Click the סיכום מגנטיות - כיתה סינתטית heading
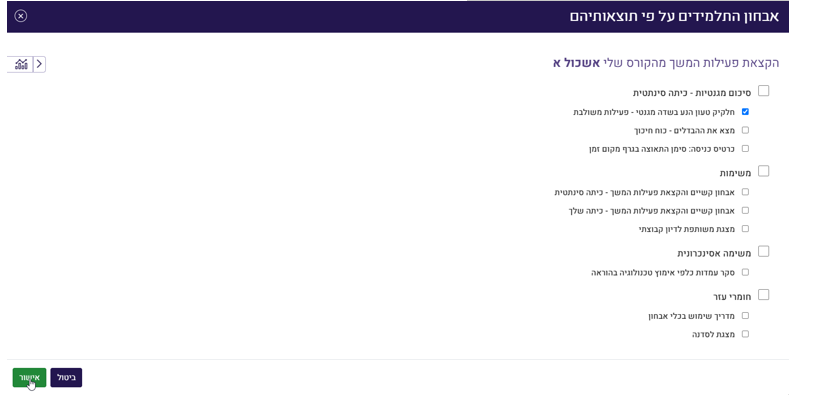This screenshot has width=824, height=395. (692, 93)
